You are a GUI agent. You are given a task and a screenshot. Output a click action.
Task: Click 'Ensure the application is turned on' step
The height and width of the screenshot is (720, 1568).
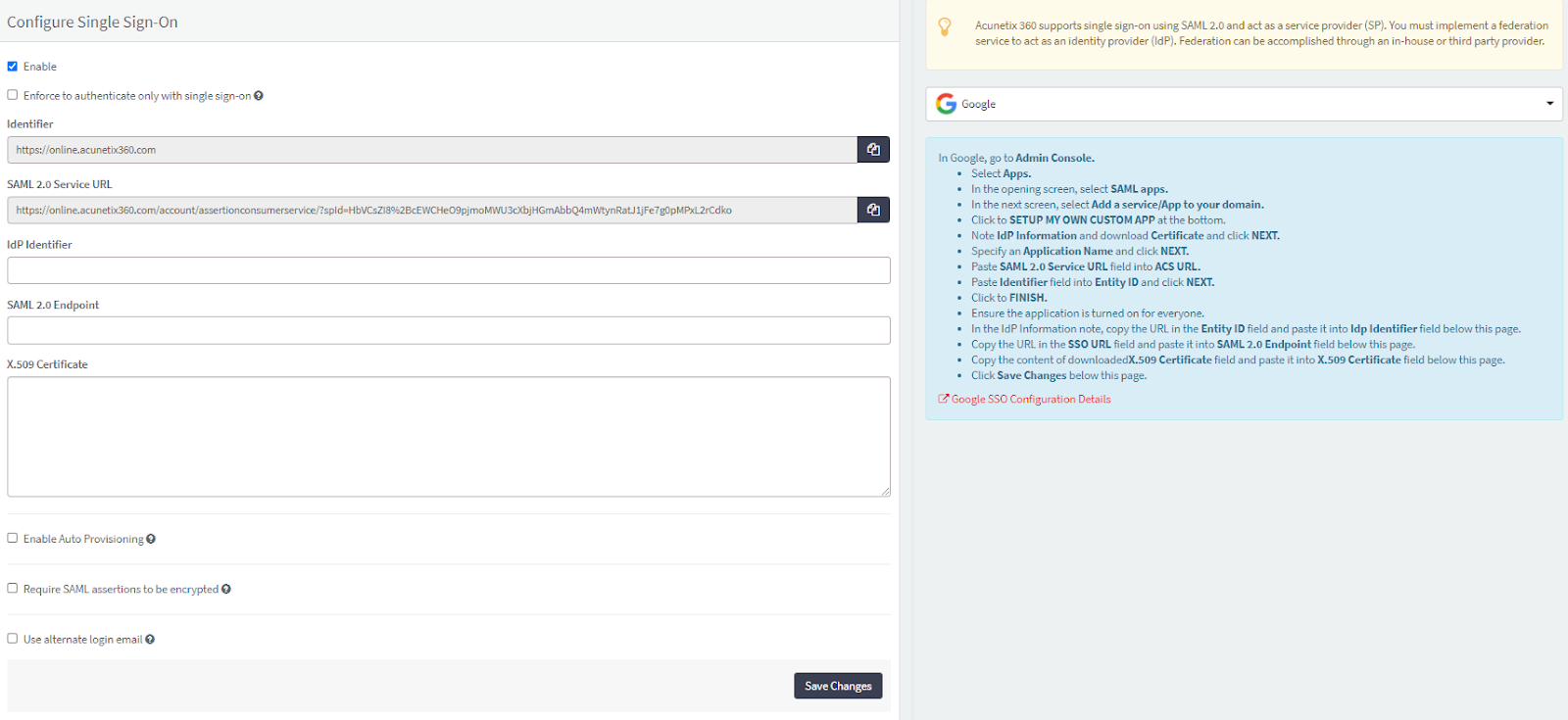tap(1088, 313)
